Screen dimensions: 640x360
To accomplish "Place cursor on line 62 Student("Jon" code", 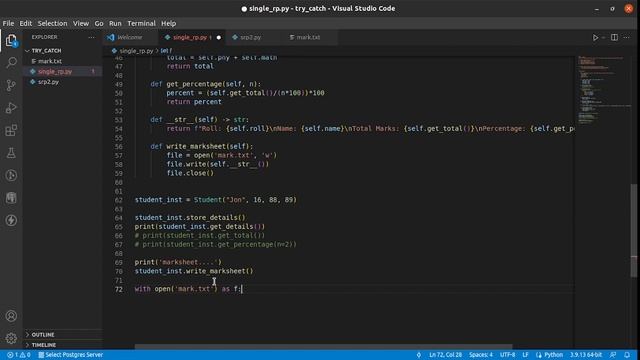I will click(216, 200).
